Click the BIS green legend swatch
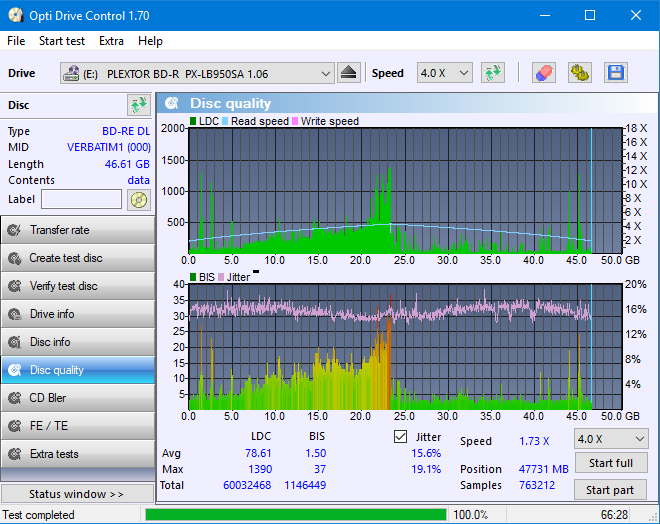Image resolution: width=660 pixels, height=524 pixels. (x=193, y=277)
